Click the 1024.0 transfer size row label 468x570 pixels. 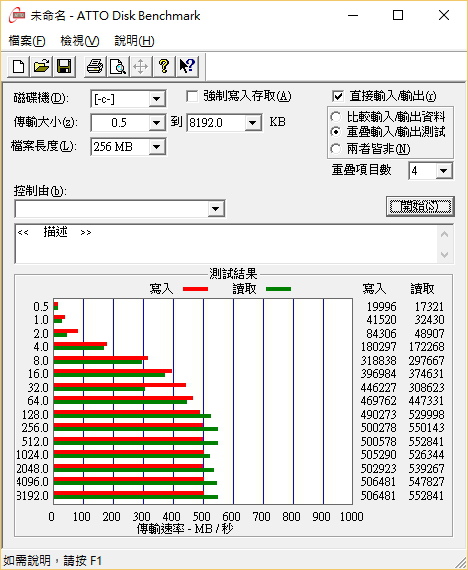[x=32, y=455]
